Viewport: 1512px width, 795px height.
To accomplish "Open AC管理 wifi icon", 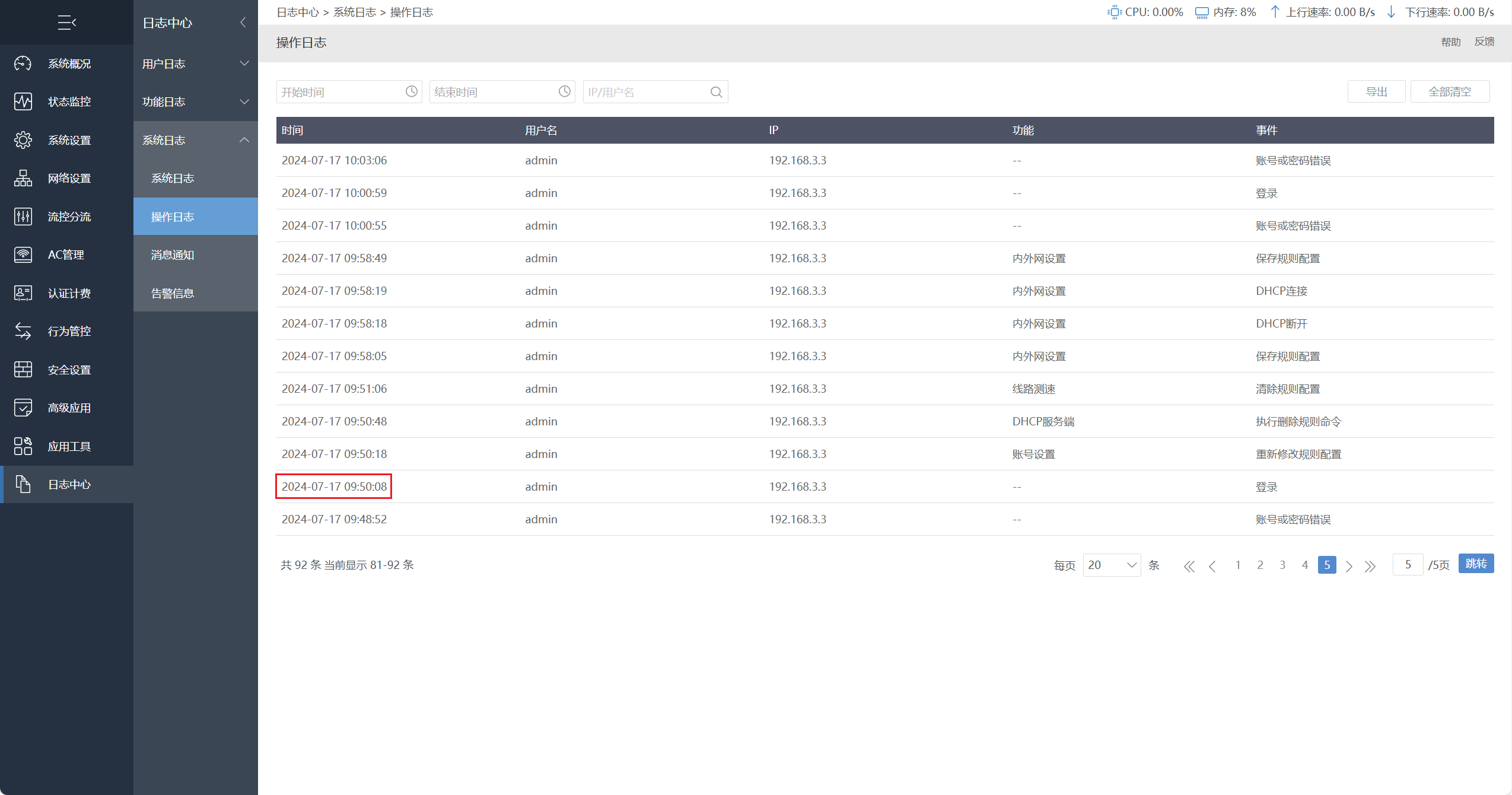I will pos(23,255).
